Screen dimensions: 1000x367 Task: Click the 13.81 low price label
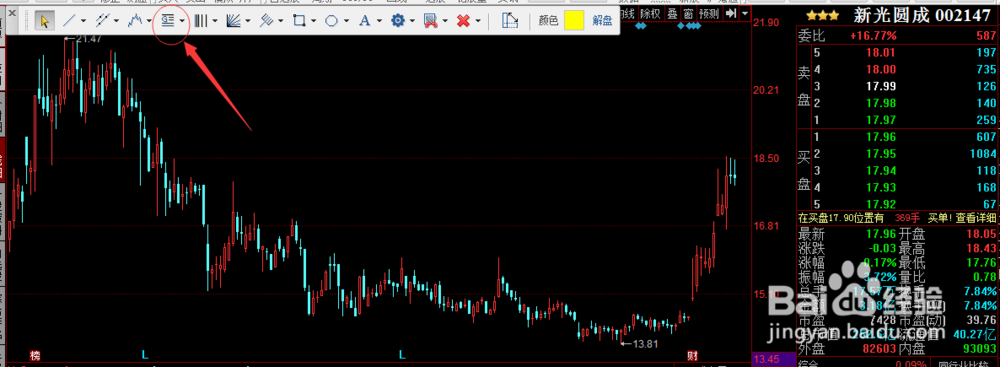coord(644,344)
